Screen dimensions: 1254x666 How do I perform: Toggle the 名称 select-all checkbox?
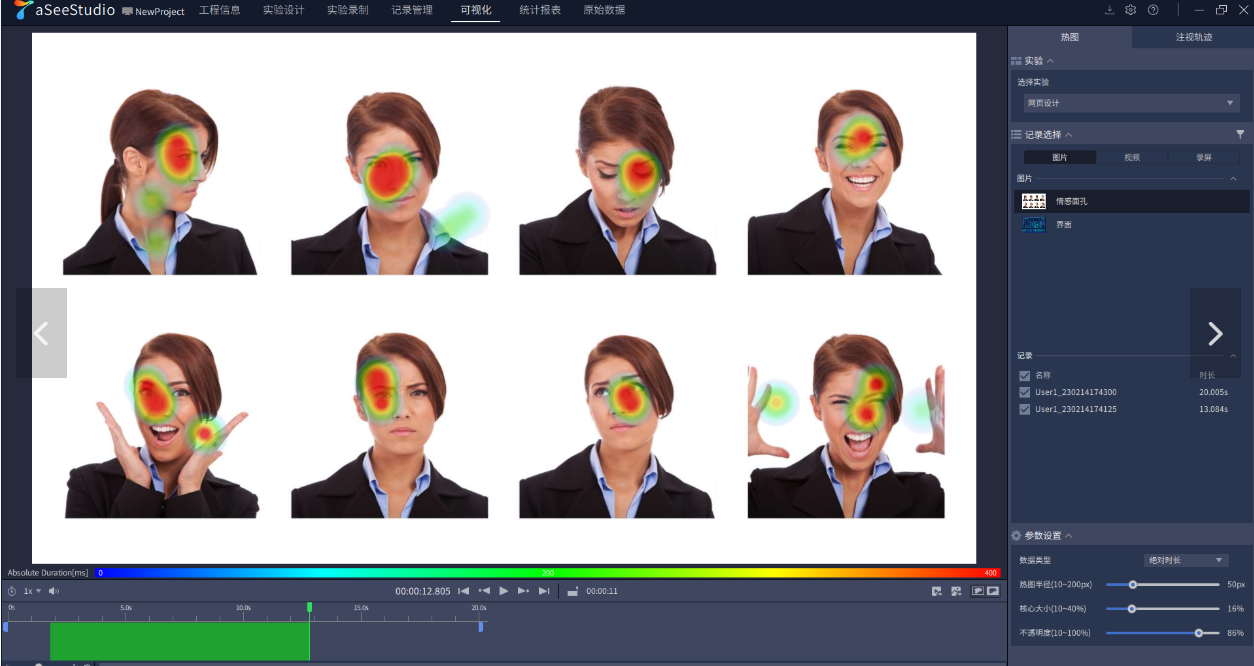[1024, 376]
